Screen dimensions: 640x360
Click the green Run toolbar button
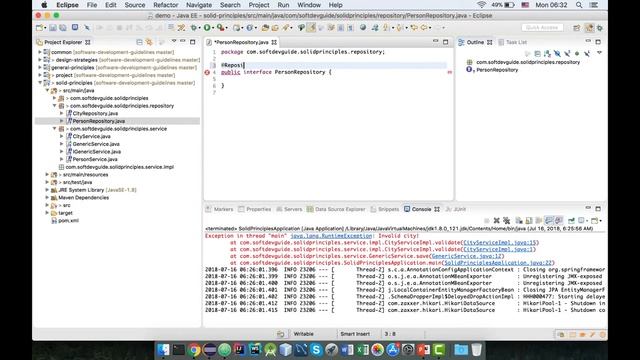click(207, 28)
